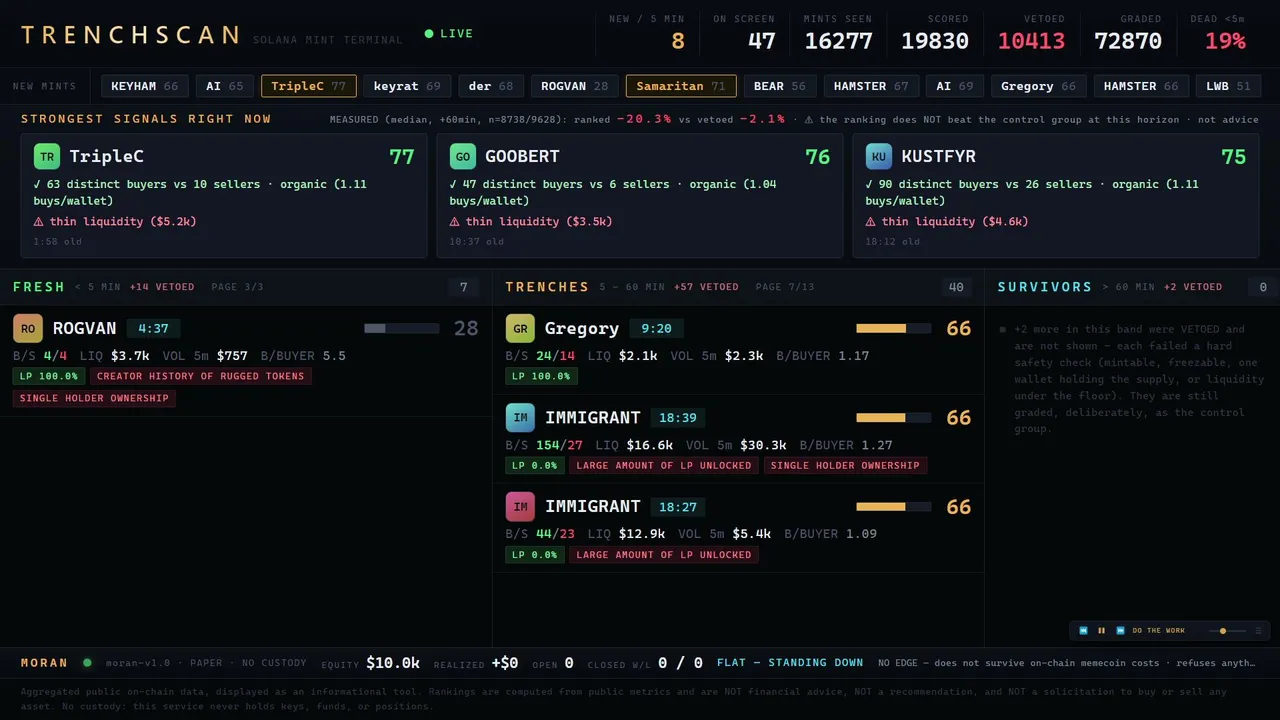Viewport: 1280px width, 720px height.
Task: Select the keyrat 69 mint chip
Action: point(407,86)
